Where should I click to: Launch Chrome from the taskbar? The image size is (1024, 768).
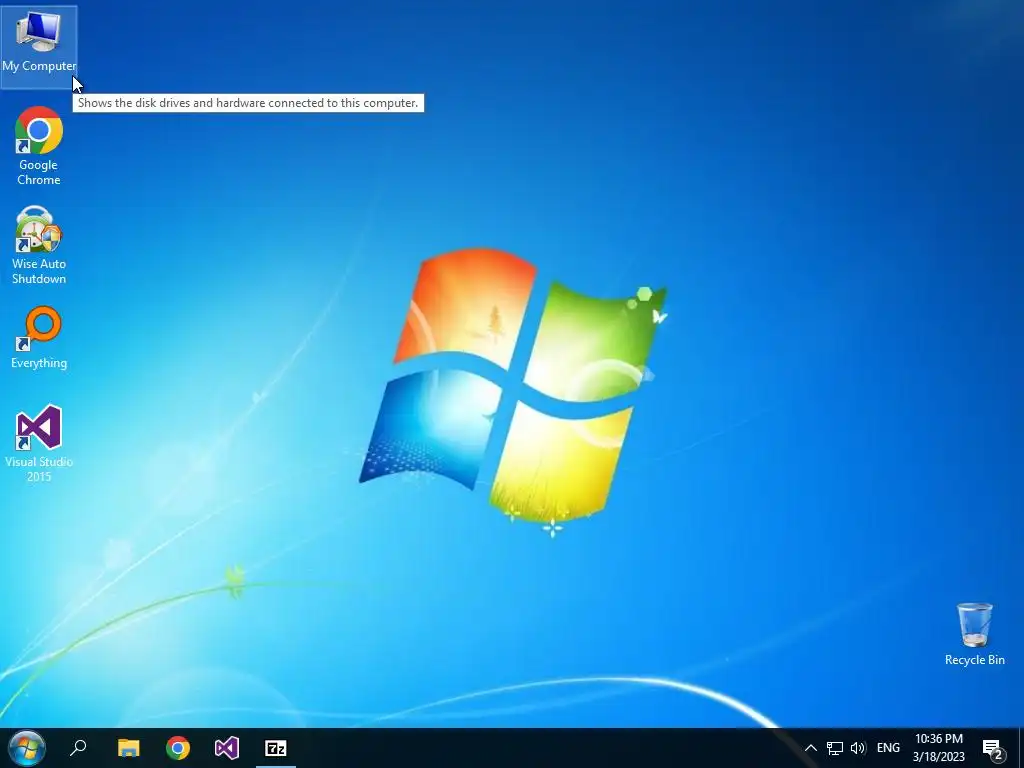click(x=178, y=748)
